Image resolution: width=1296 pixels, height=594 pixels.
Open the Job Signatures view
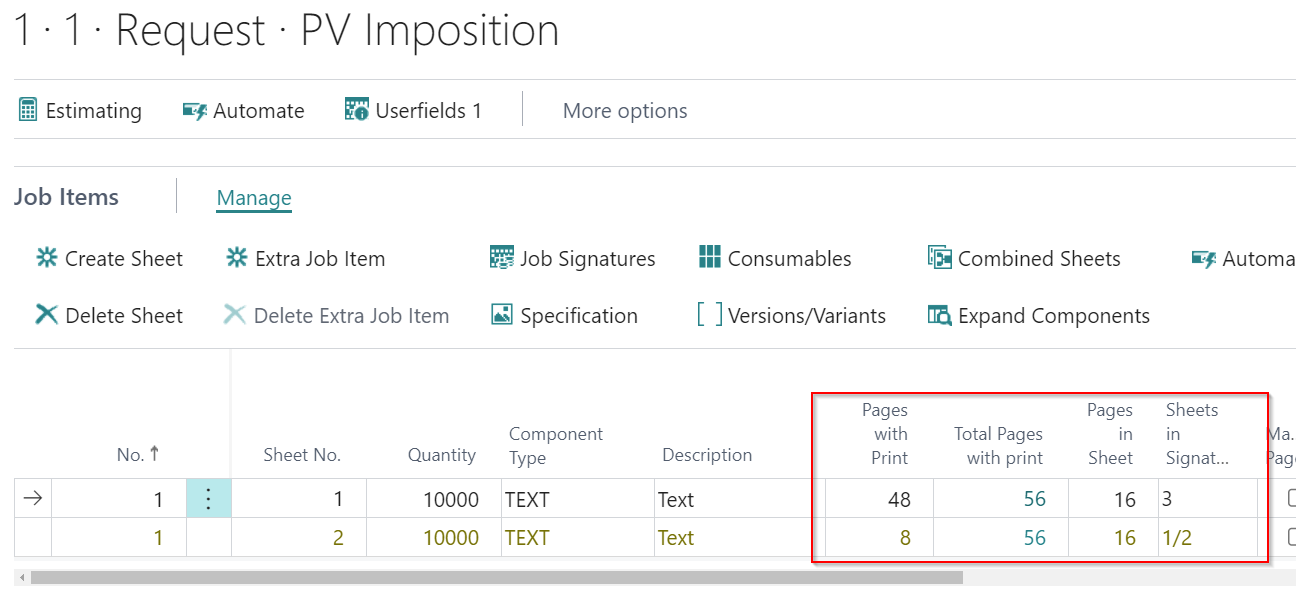pos(572,258)
